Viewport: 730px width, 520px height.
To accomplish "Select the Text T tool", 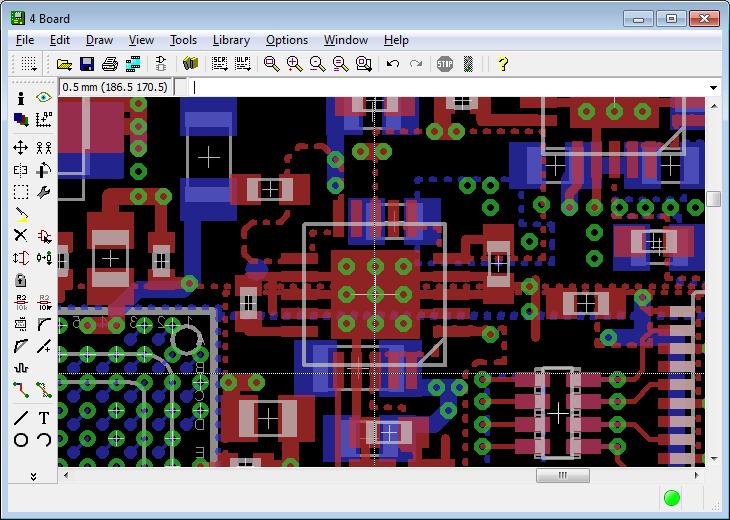I will click(44, 418).
